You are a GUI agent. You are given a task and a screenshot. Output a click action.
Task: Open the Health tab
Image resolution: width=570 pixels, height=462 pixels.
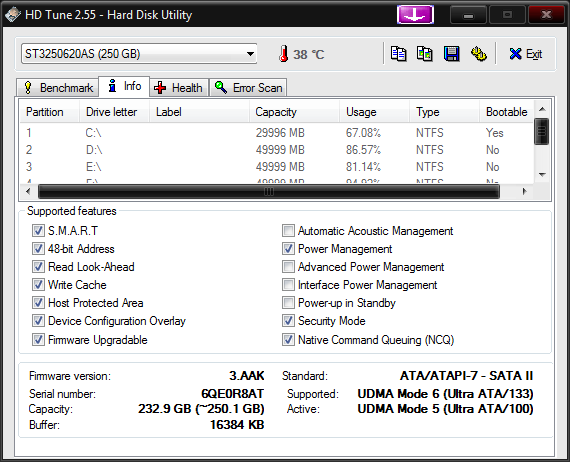click(178, 88)
